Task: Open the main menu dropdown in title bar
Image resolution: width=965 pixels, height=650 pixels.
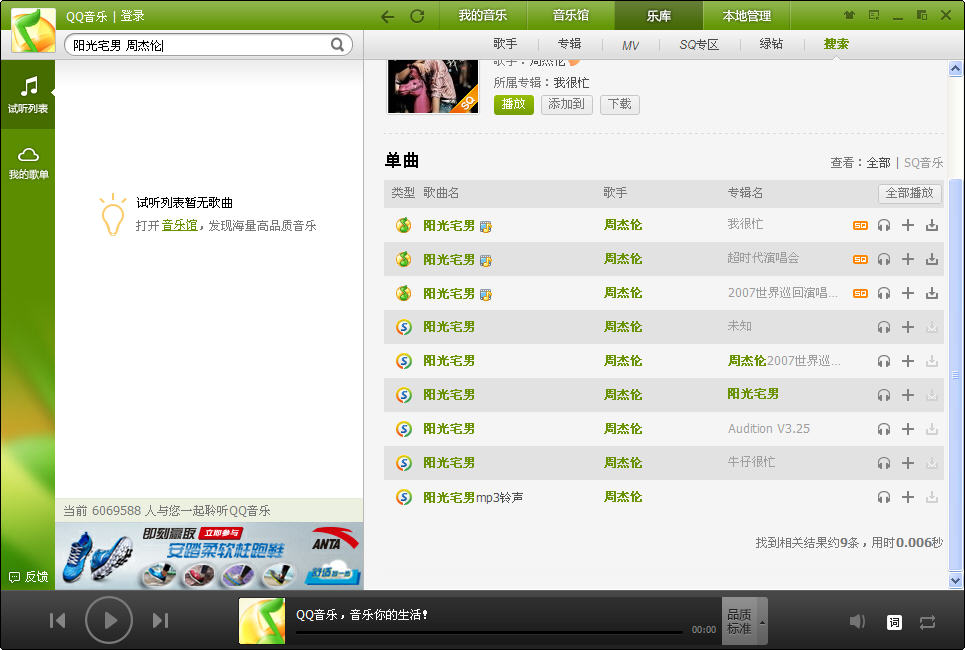Action: pos(874,15)
